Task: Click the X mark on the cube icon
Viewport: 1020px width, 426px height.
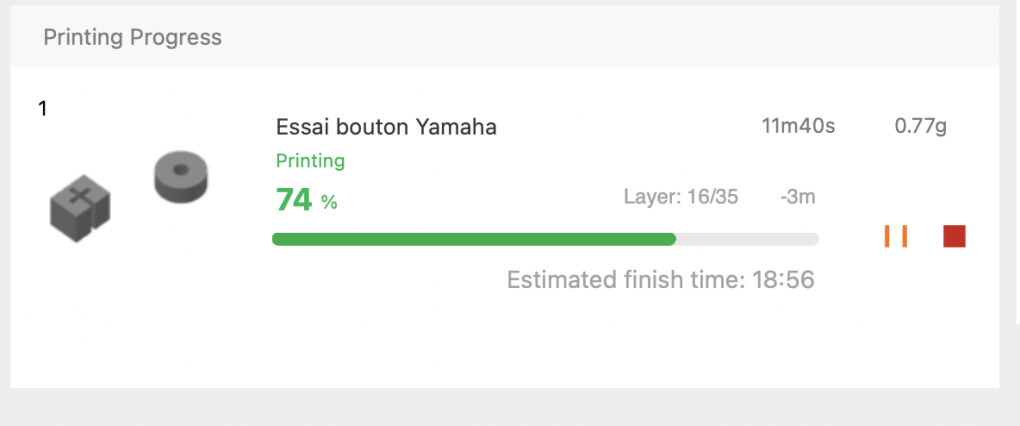Action: tap(81, 196)
